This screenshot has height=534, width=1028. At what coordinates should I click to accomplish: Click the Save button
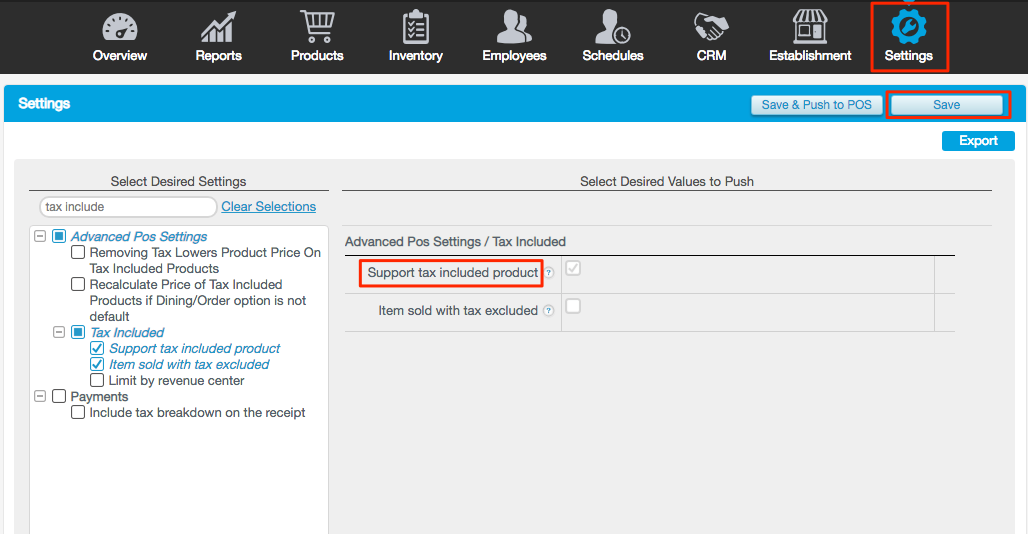(946, 105)
